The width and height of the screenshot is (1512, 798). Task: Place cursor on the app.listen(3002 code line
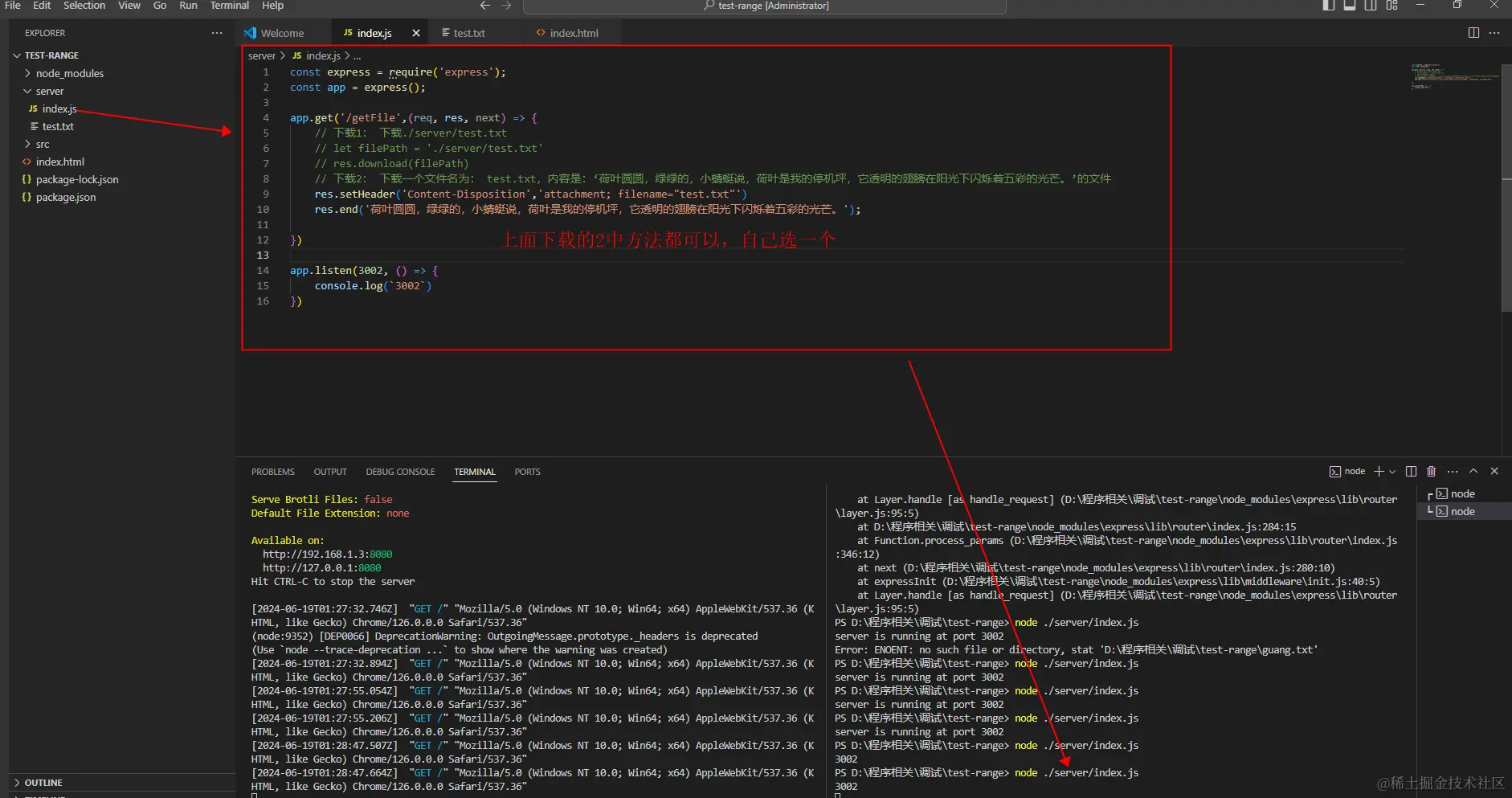[364, 271]
